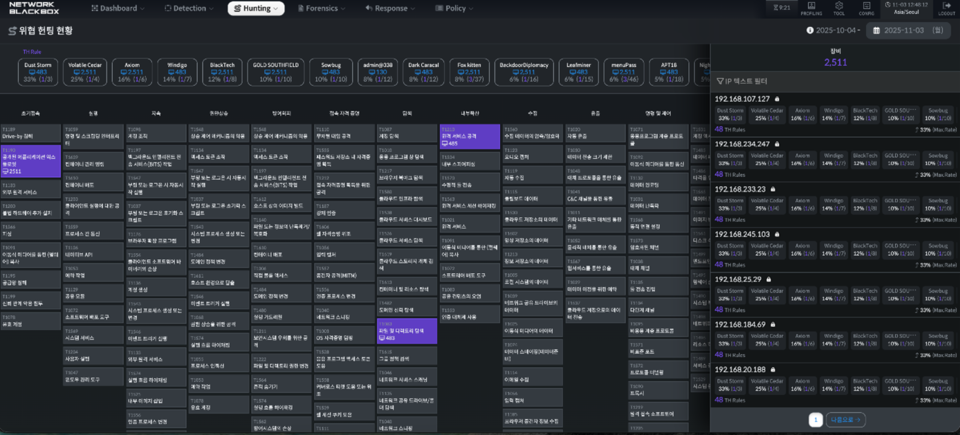Image resolution: width=960 pixels, height=435 pixels.
Task: Expand the Dashboard menu dropdown
Action: coord(119,8)
